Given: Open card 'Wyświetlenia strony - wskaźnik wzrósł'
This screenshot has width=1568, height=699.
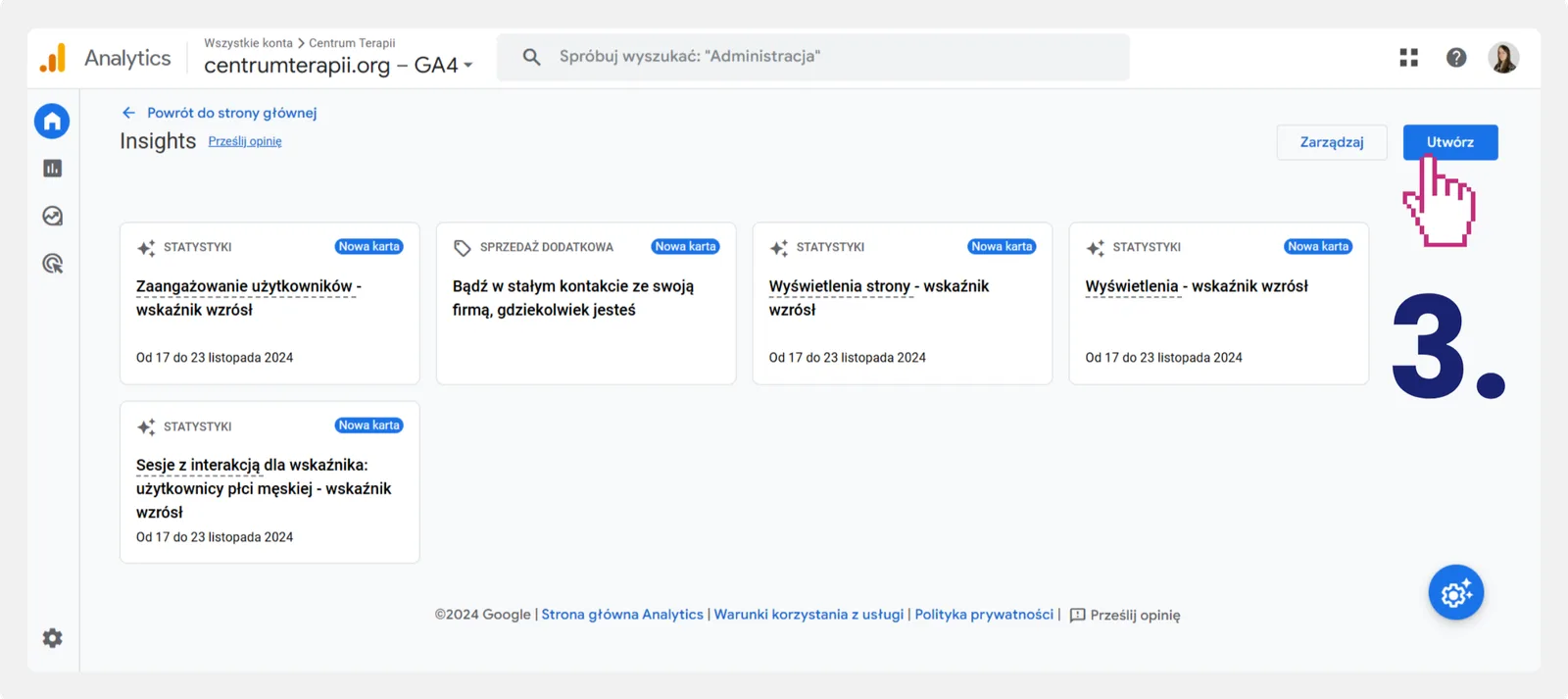Looking at the screenshot, I should pos(903,304).
